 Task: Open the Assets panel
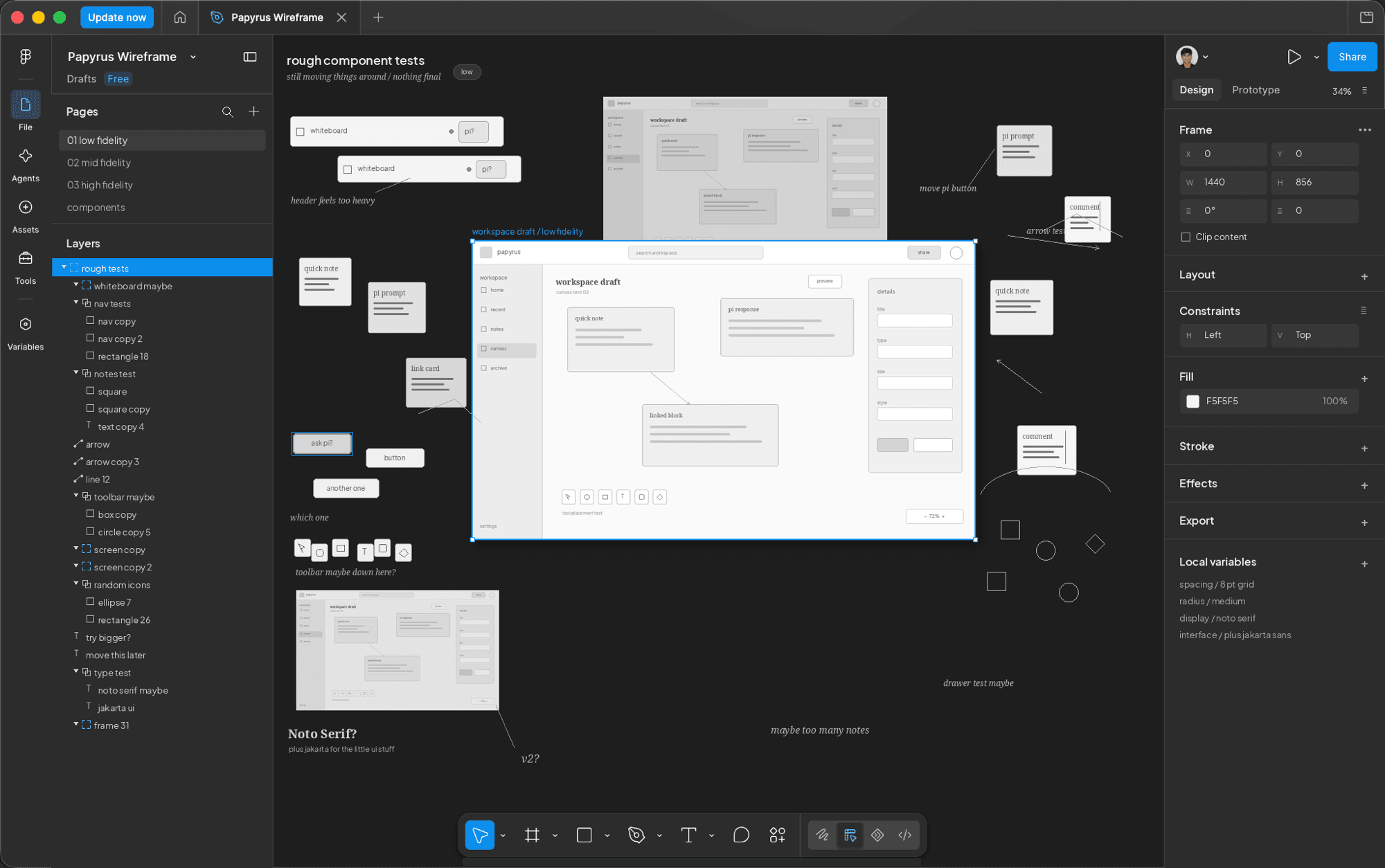[x=26, y=216]
